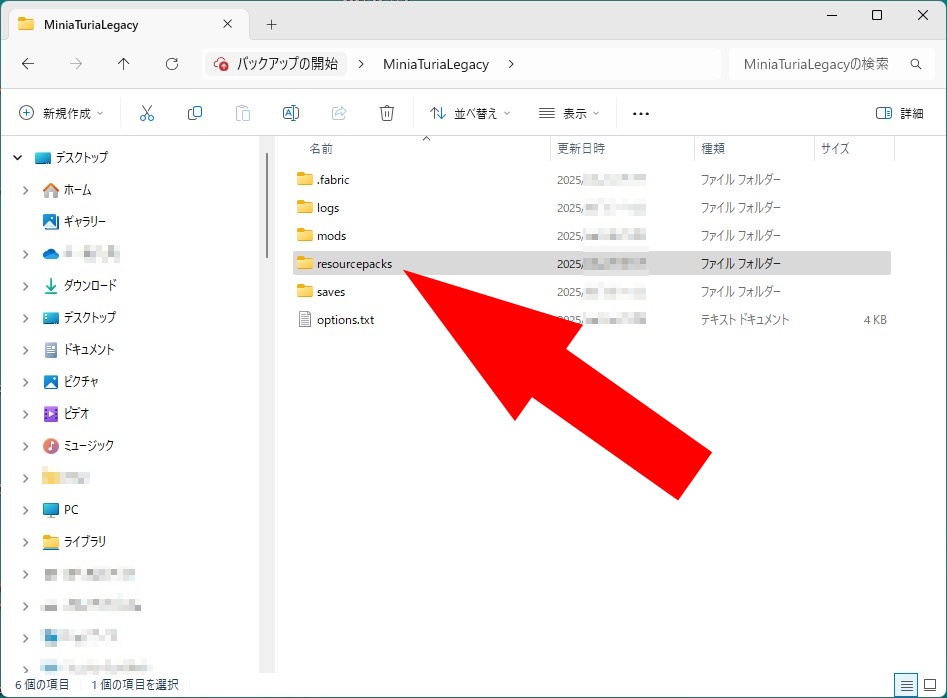Select the saves folder icon
The height and width of the screenshot is (698, 947).
(305, 291)
